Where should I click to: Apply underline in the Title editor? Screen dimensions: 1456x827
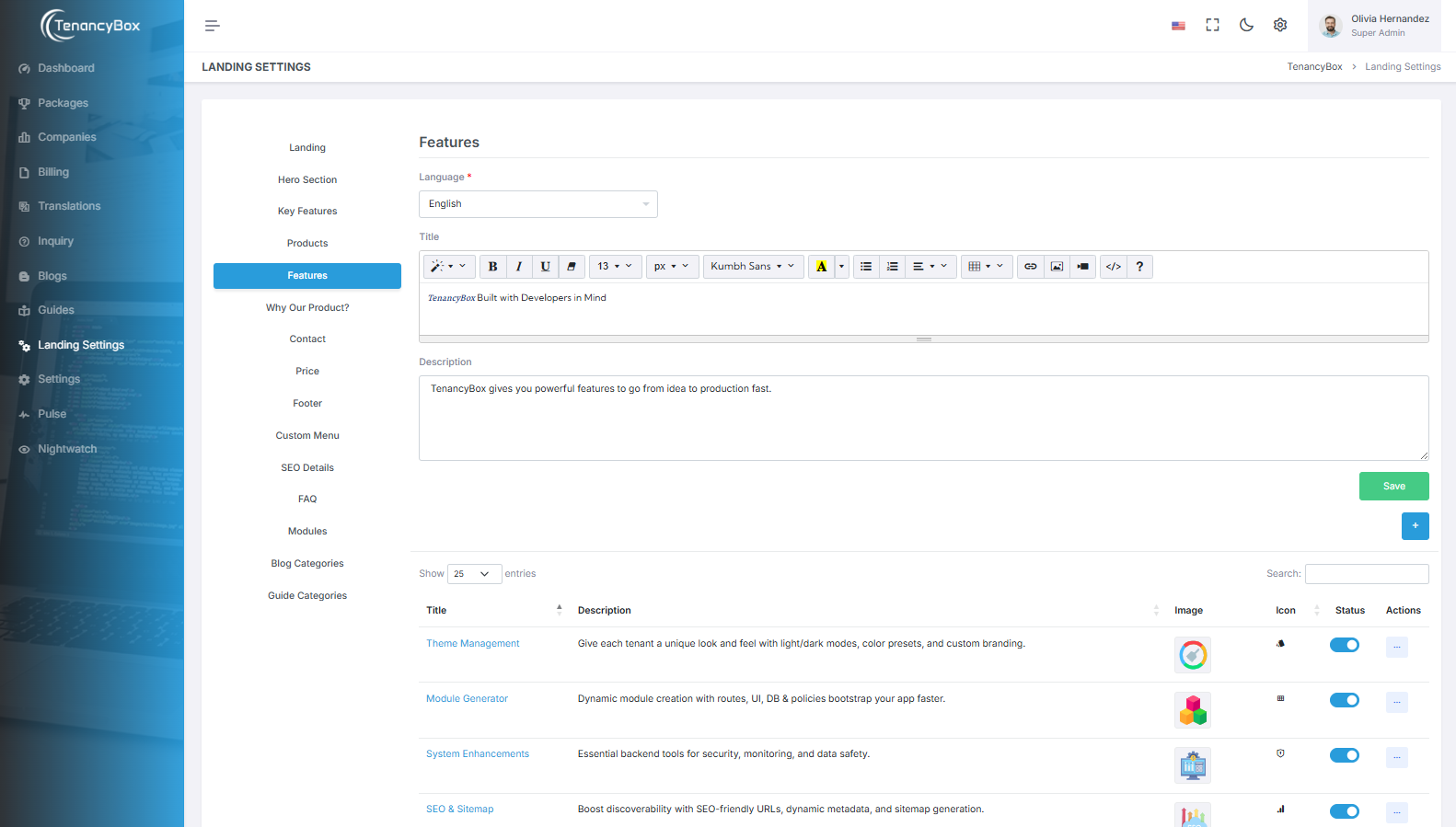pyautogui.click(x=545, y=267)
